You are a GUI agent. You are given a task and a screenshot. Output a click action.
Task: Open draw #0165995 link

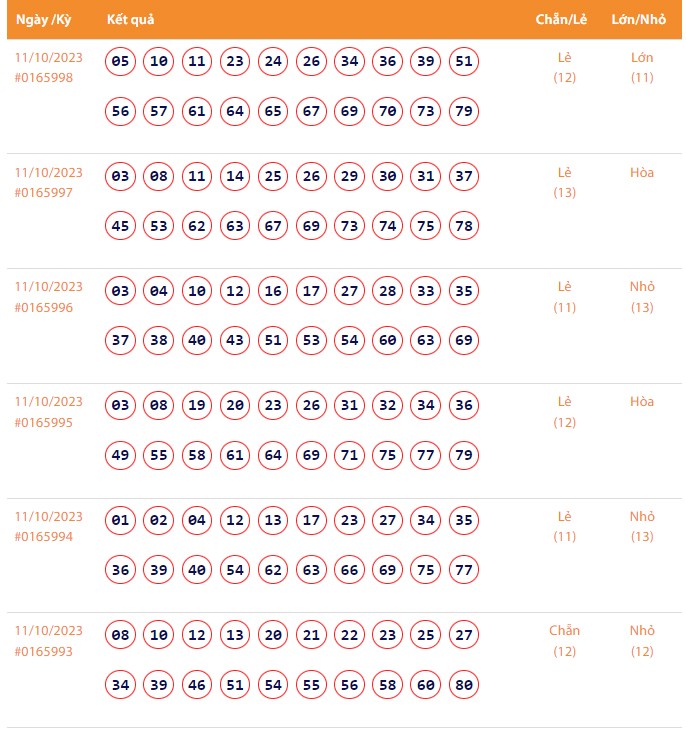[x=43, y=422]
